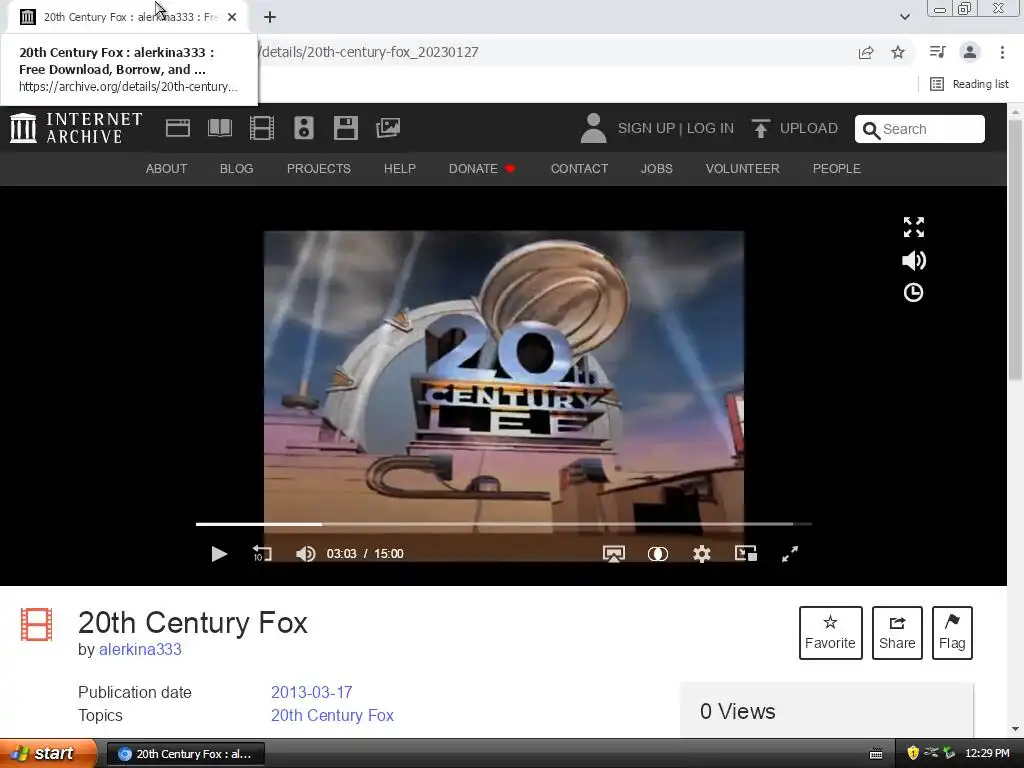Viewport: 1024px width, 768px height.
Task: Click the speaker icon right of player
Action: coord(914,261)
